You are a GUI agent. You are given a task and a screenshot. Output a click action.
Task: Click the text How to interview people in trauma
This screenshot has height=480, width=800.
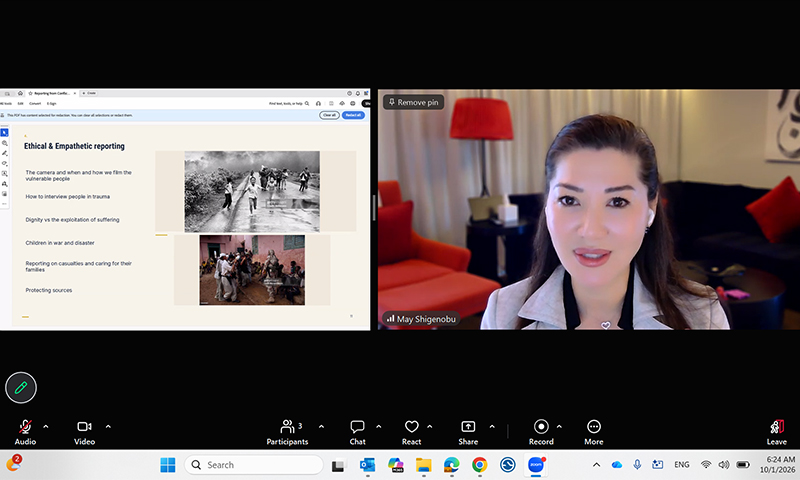click(x=68, y=196)
